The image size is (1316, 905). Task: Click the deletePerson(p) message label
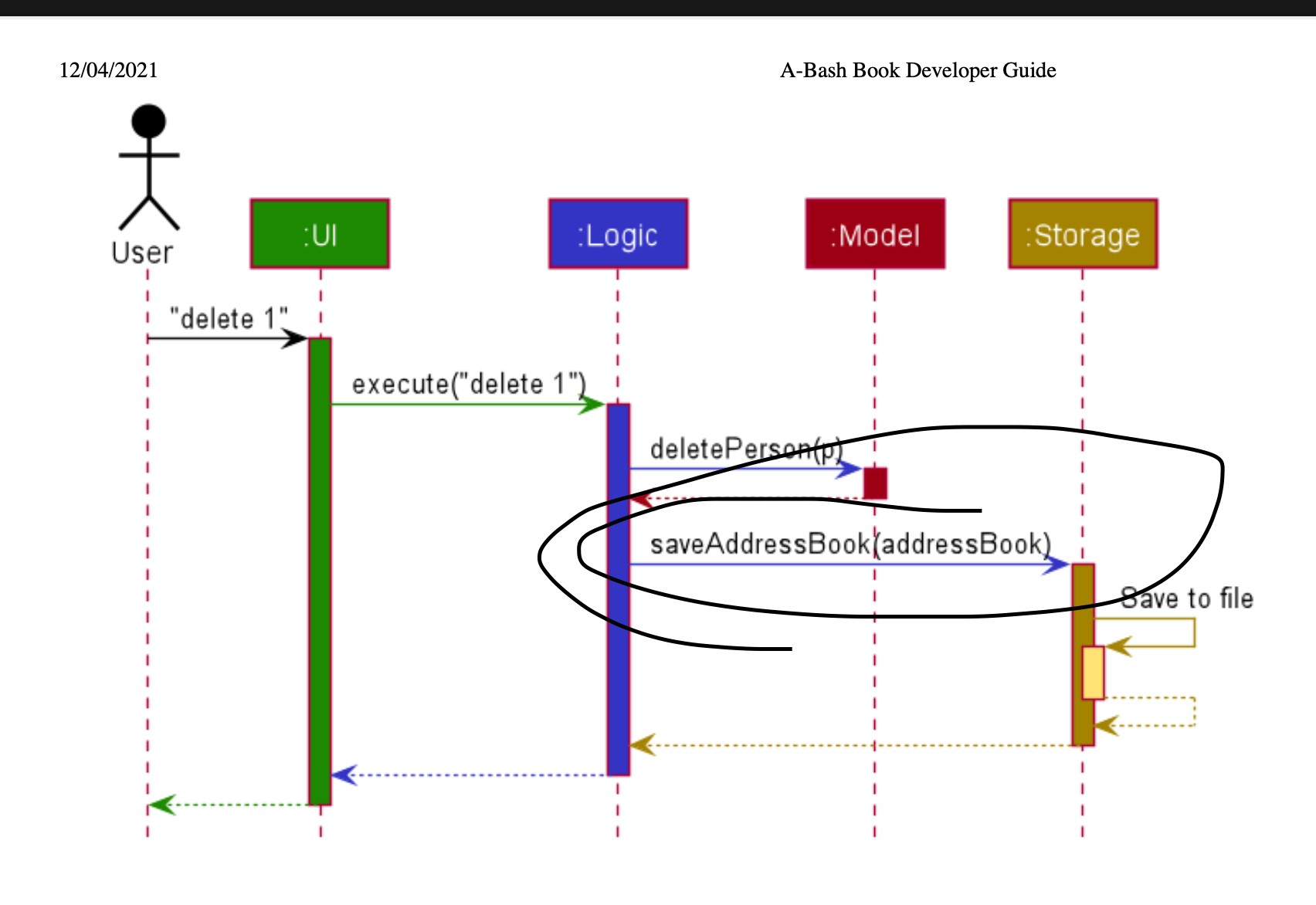[x=746, y=449]
